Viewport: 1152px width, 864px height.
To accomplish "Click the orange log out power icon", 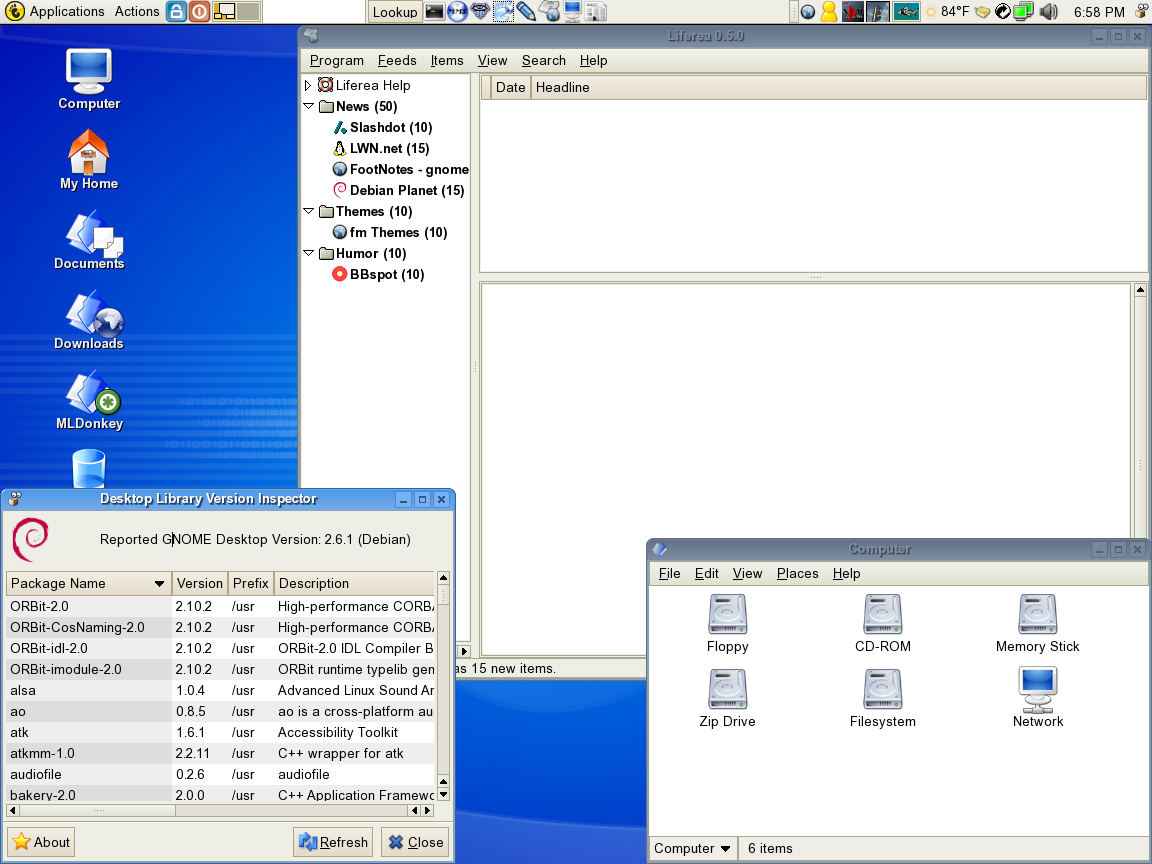I will [x=199, y=11].
